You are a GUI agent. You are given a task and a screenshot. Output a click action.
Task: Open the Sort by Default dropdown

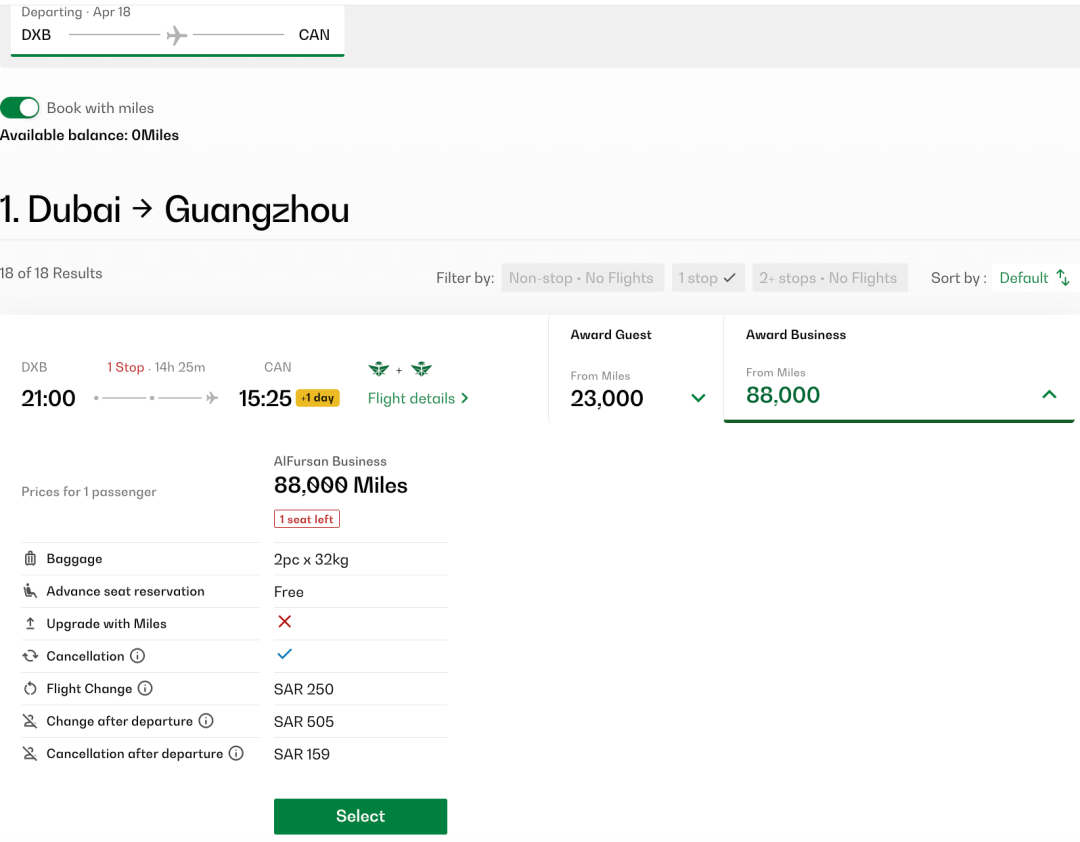(1035, 278)
